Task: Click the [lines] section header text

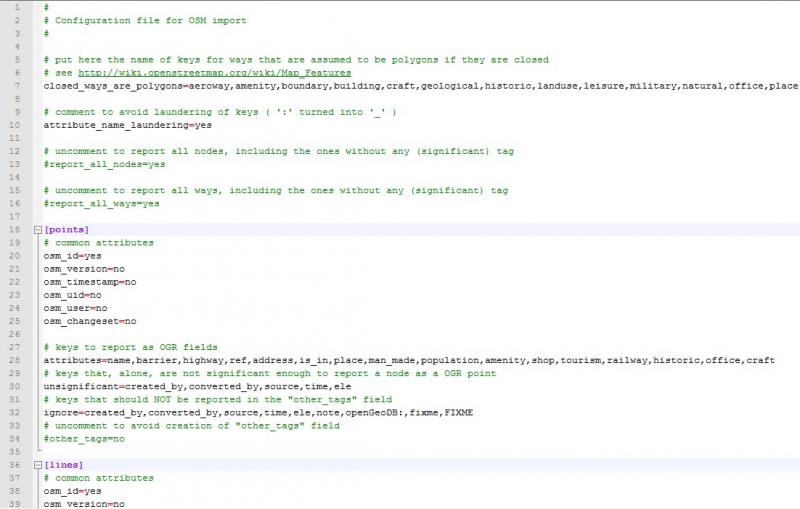Action: click(64, 465)
